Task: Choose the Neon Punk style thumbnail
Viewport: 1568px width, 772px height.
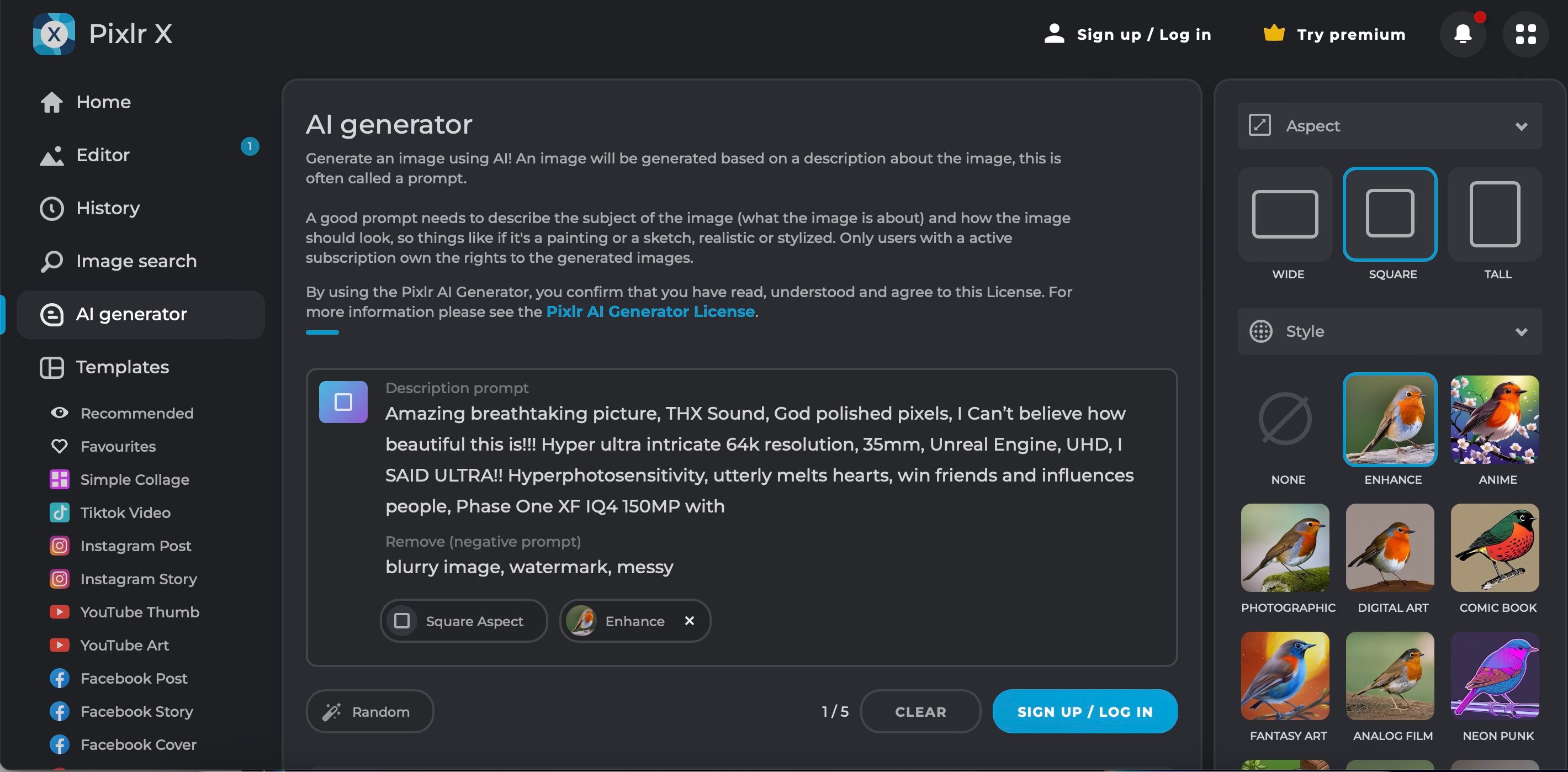Action: click(1495, 676)
